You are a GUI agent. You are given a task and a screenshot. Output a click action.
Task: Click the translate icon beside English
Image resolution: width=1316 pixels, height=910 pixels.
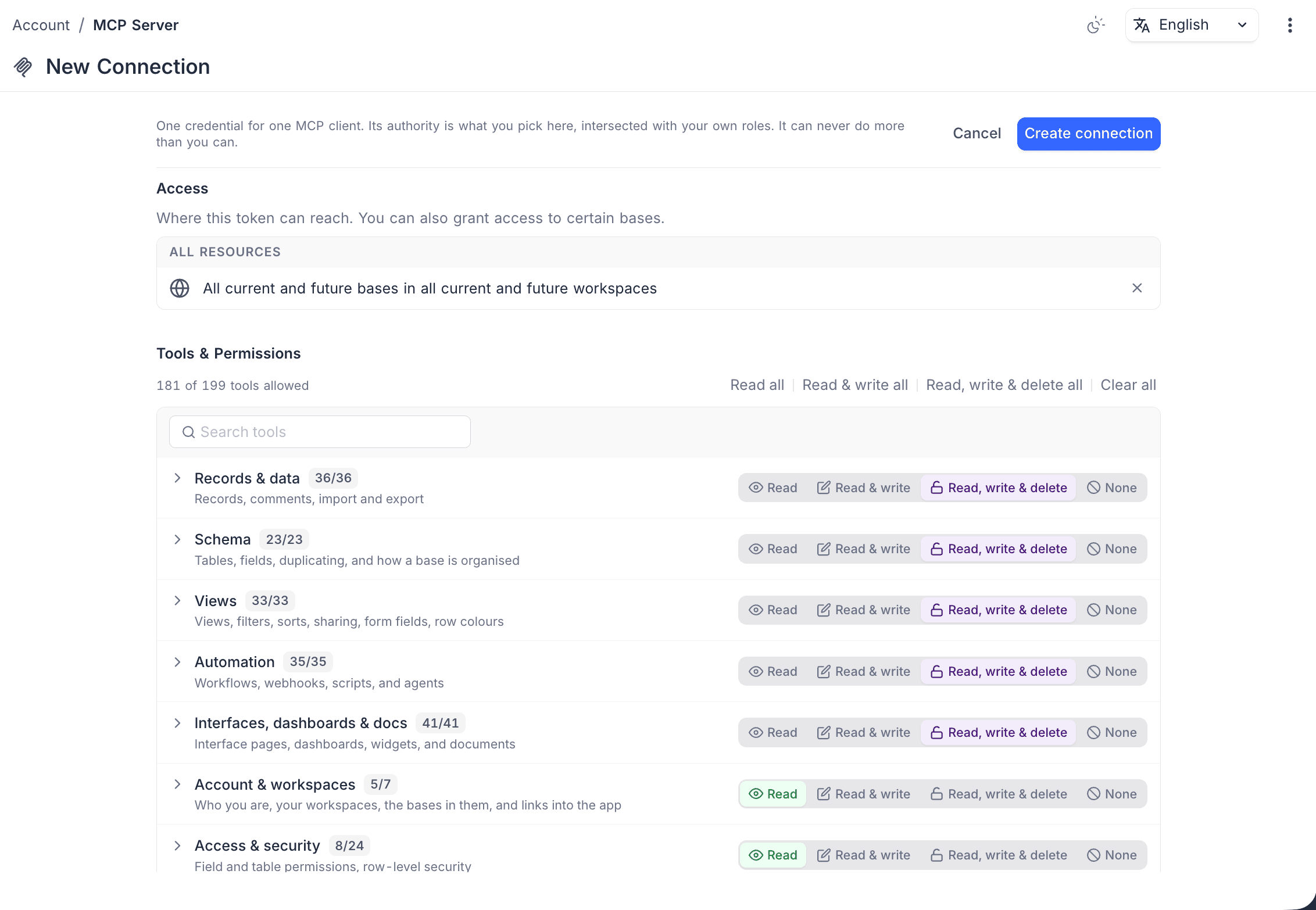tap(1142, 25)
